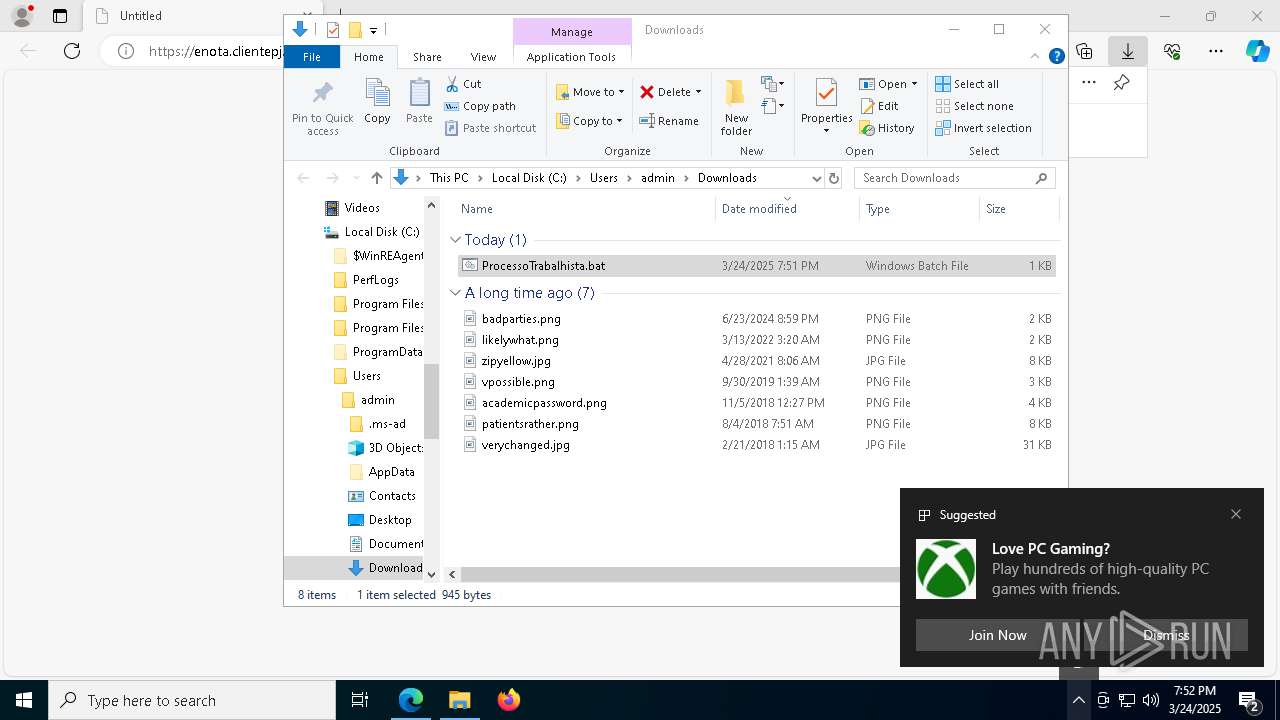Click the Manage contextual tab
The image size is (1280, 720).
coord(572,32)
